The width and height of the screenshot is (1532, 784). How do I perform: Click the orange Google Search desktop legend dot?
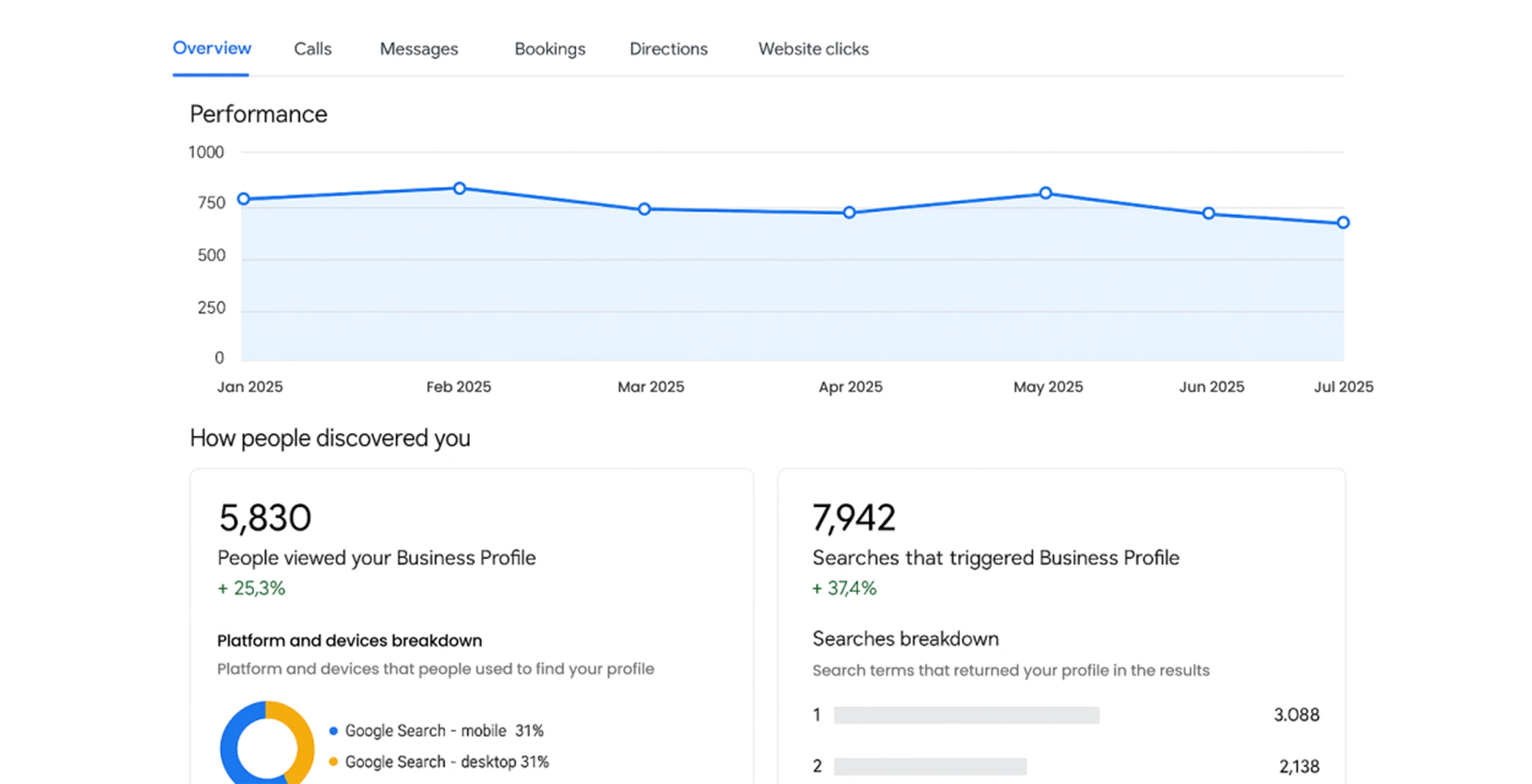pyautogui.click(x=333, y=761)
